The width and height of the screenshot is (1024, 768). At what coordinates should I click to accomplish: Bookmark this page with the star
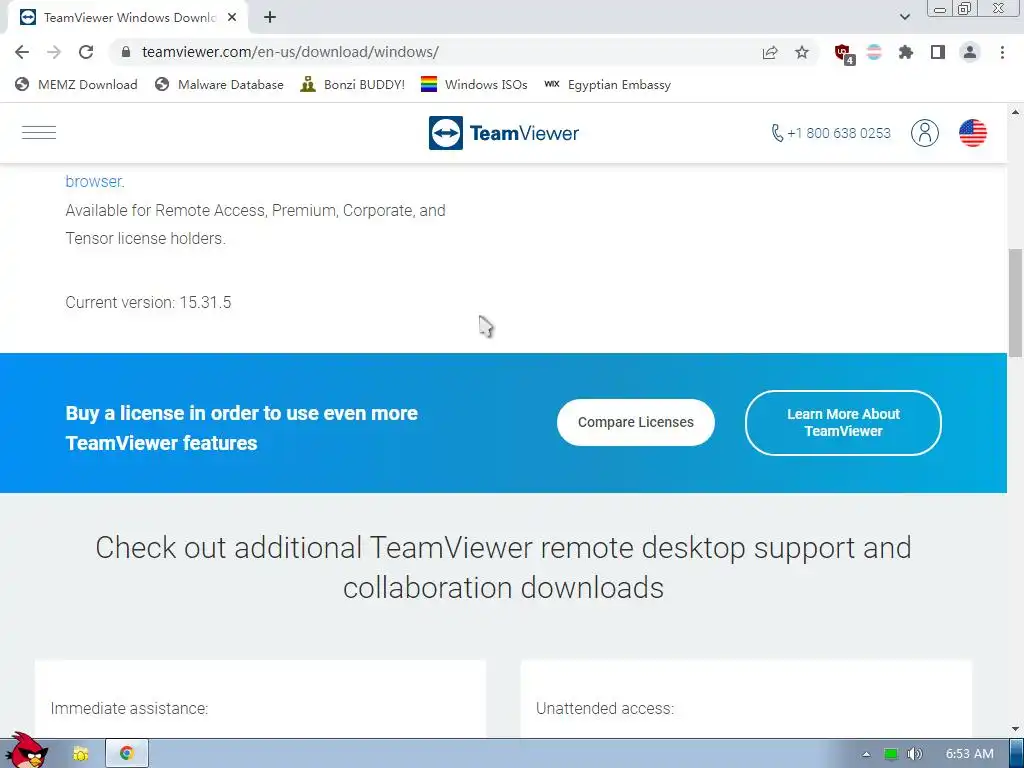[x=802, y=52]
